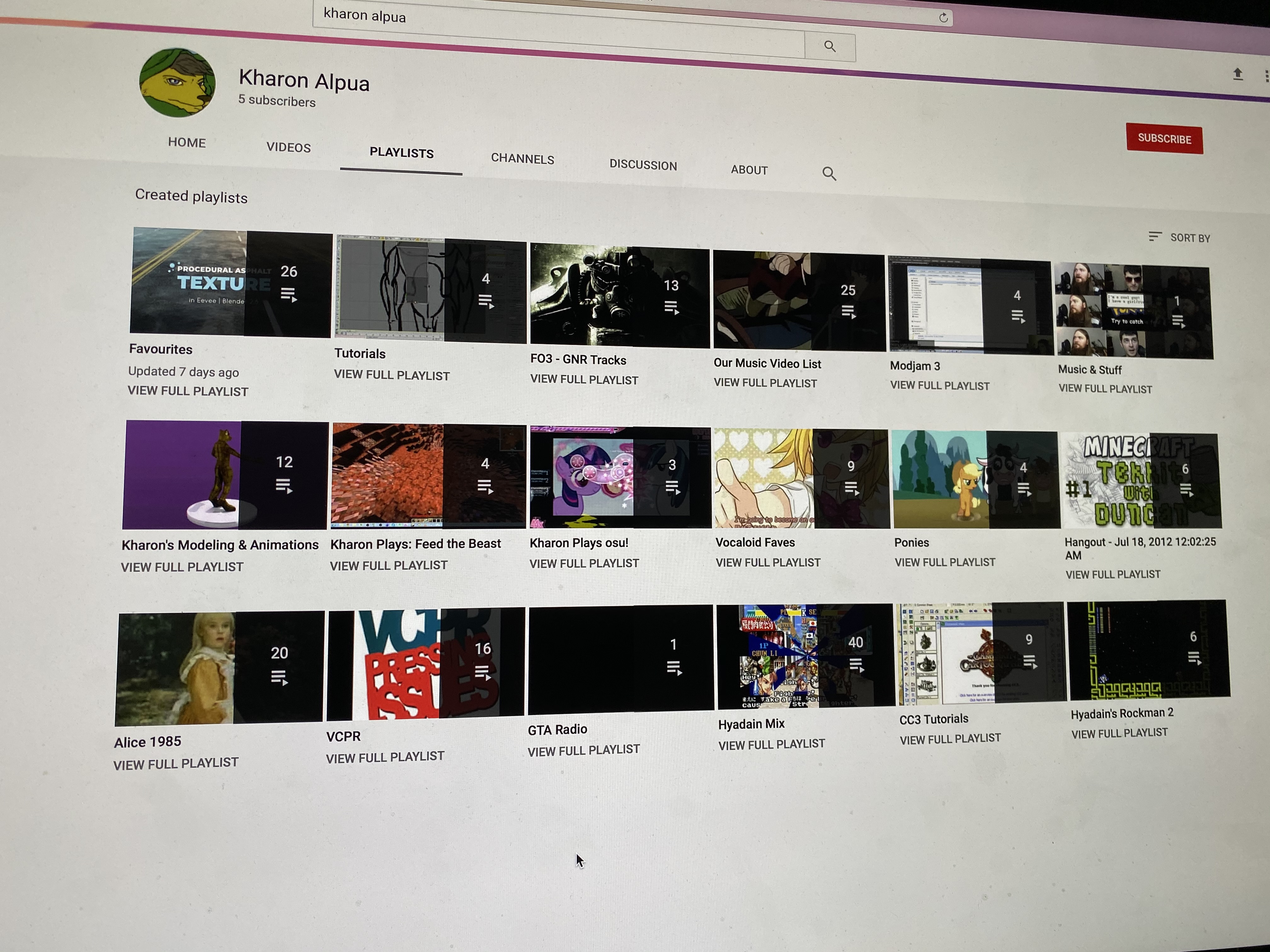Screen dimensions: 1270x952
Task: Search within the channel using the tab-row magnifier
Action: 829,173
